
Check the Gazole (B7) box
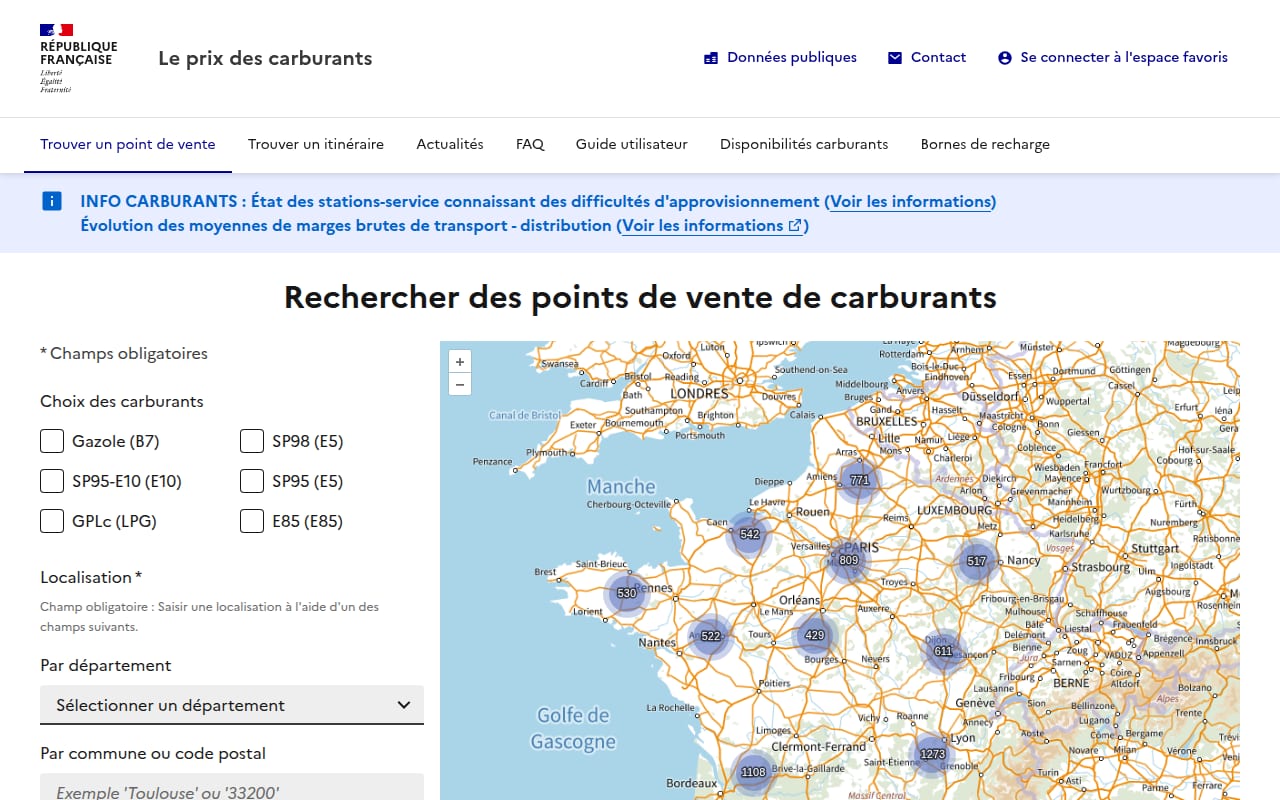pos(52,441)
